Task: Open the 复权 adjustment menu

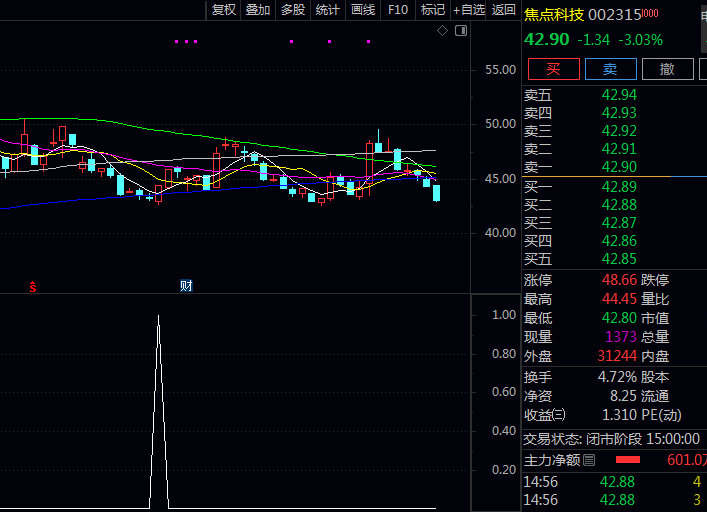Action: (x=224, y=10)
